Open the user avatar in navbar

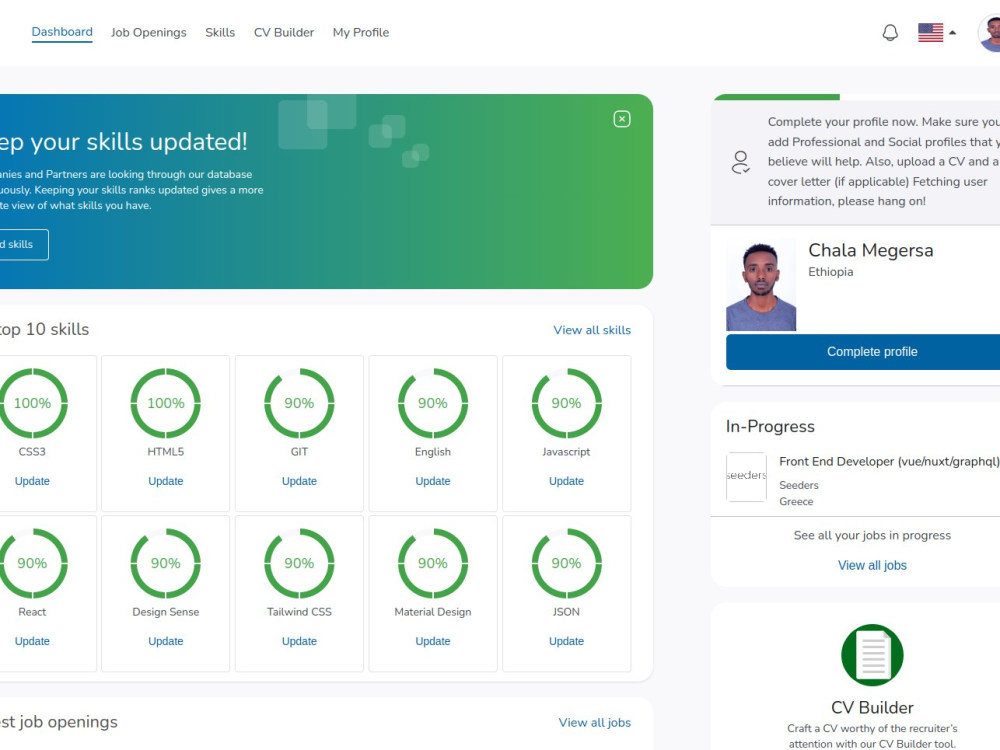tap(989, 33)
